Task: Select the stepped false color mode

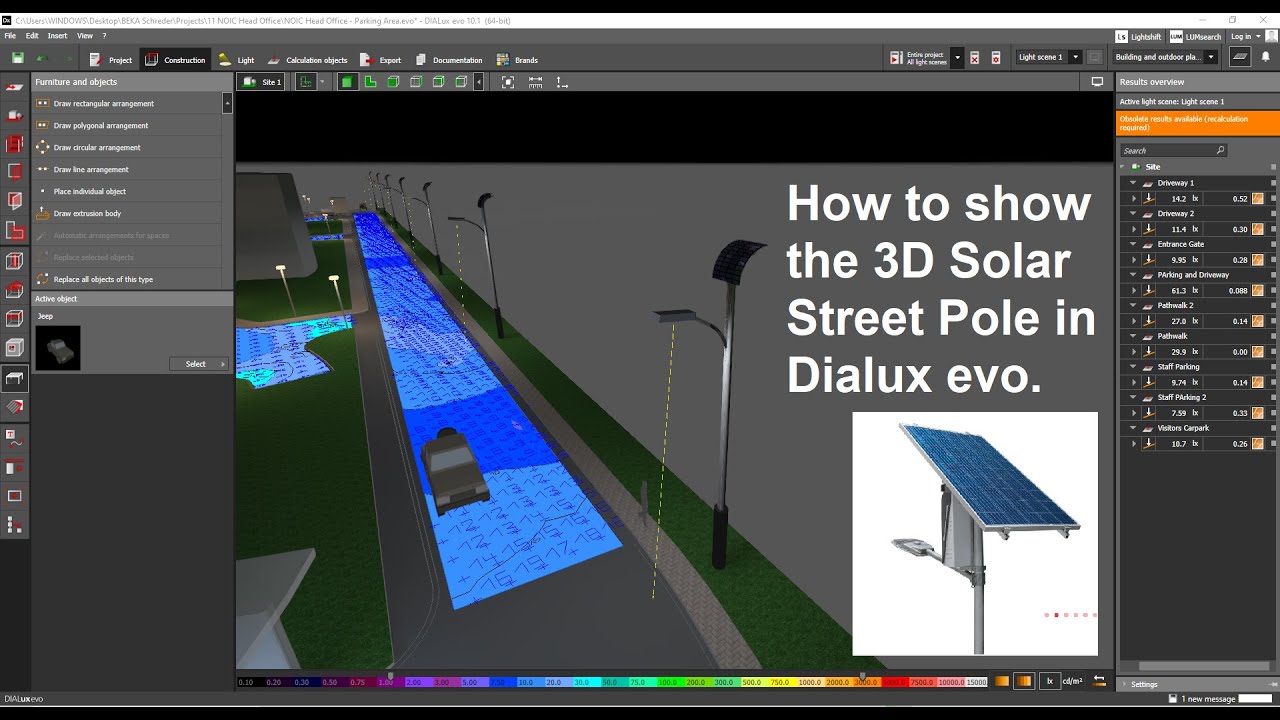Action: pos(1024,681)
